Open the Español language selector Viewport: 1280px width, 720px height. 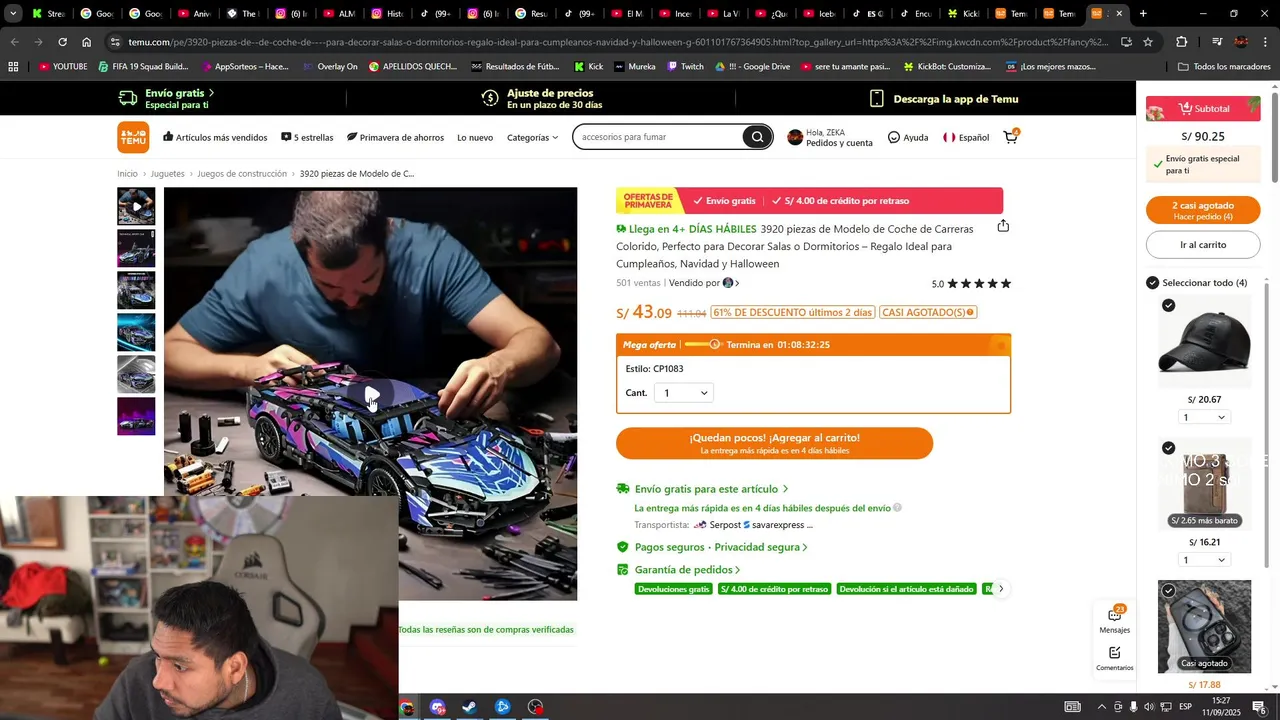(x=966, y=137)
